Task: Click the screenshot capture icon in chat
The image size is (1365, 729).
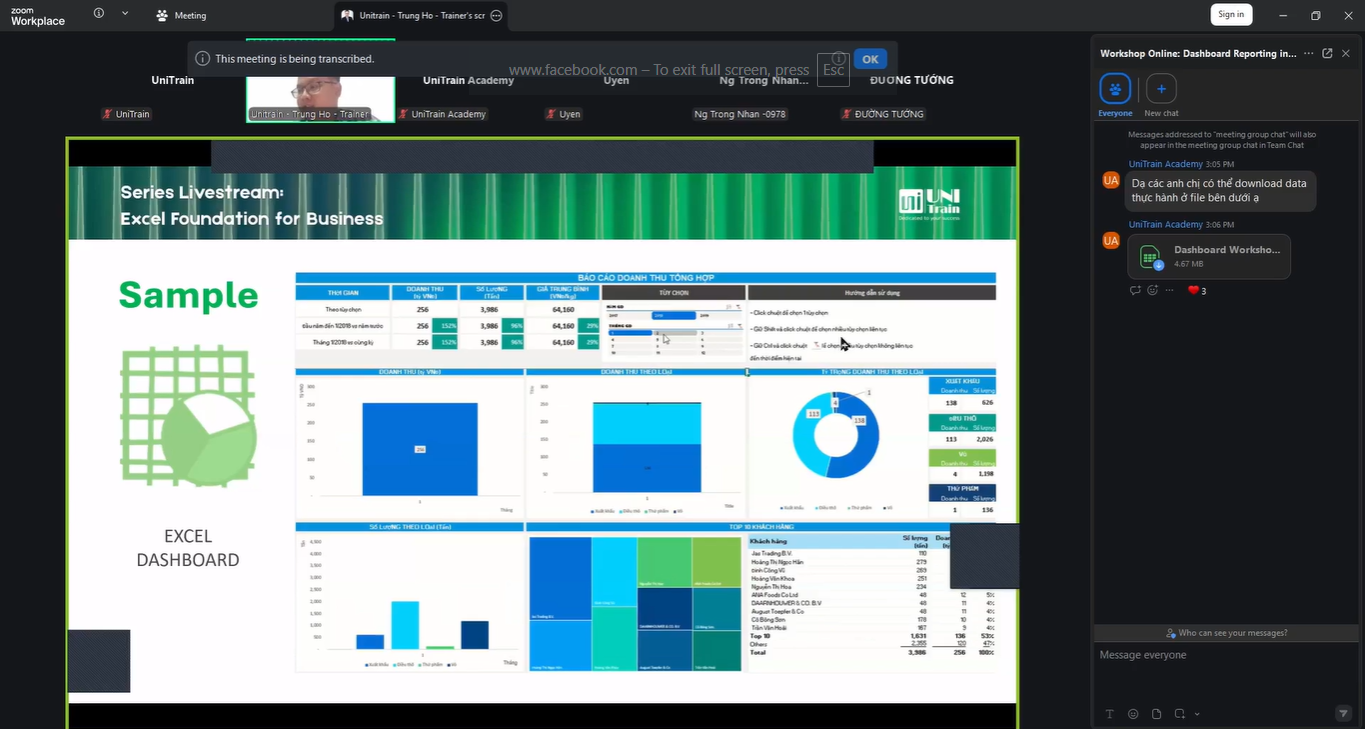Action: point(1180,714)
